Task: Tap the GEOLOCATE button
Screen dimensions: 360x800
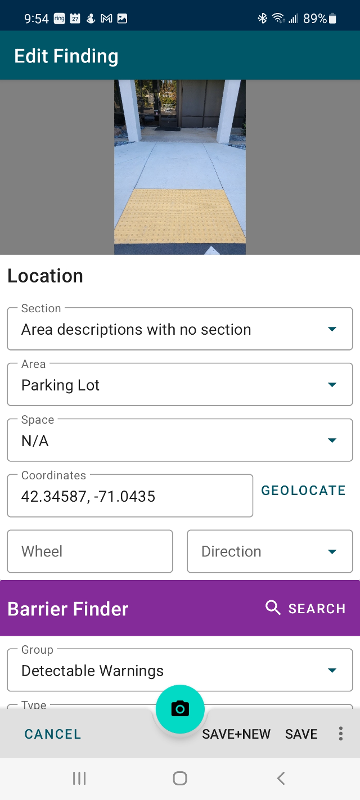Action: (303, 491)
